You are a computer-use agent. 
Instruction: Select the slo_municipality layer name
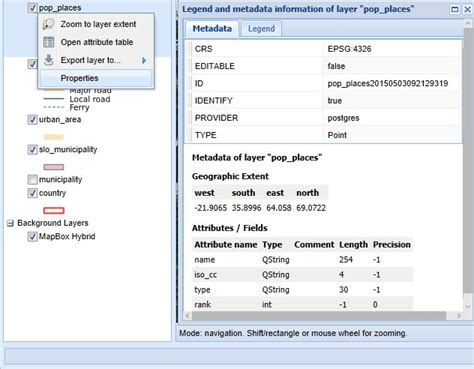tap(68, 149)
